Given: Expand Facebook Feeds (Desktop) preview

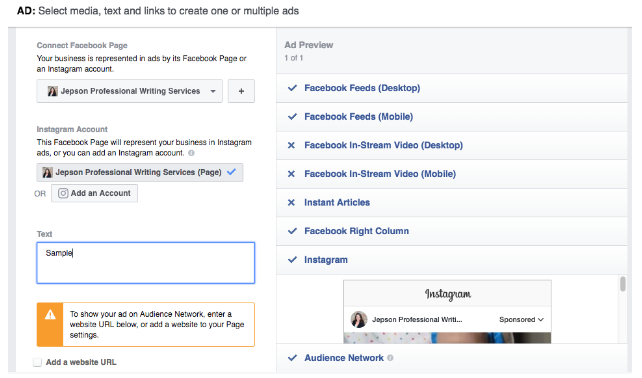Looking at the screenshot, I should click(452, 88).
